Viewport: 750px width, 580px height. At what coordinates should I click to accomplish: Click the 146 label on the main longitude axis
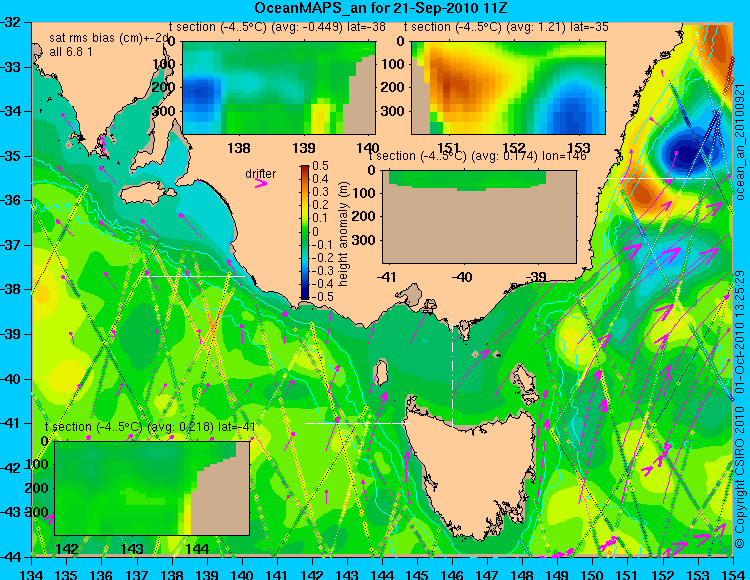pos(452,574)
